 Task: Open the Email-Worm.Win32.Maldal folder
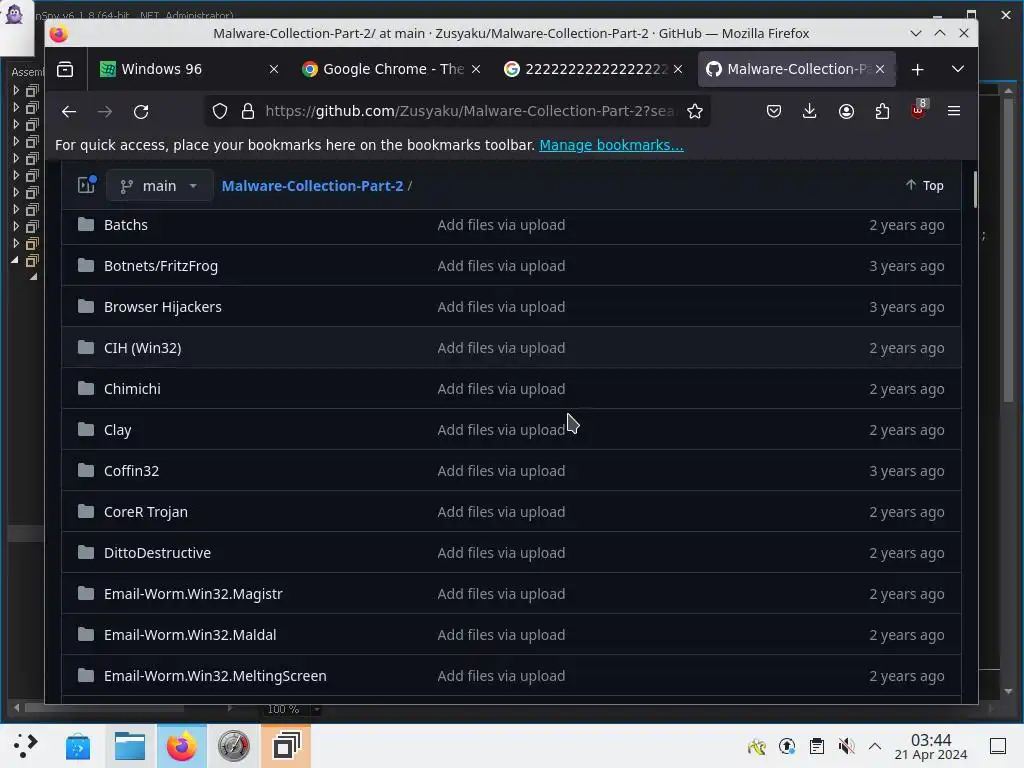tap(190, 635)
